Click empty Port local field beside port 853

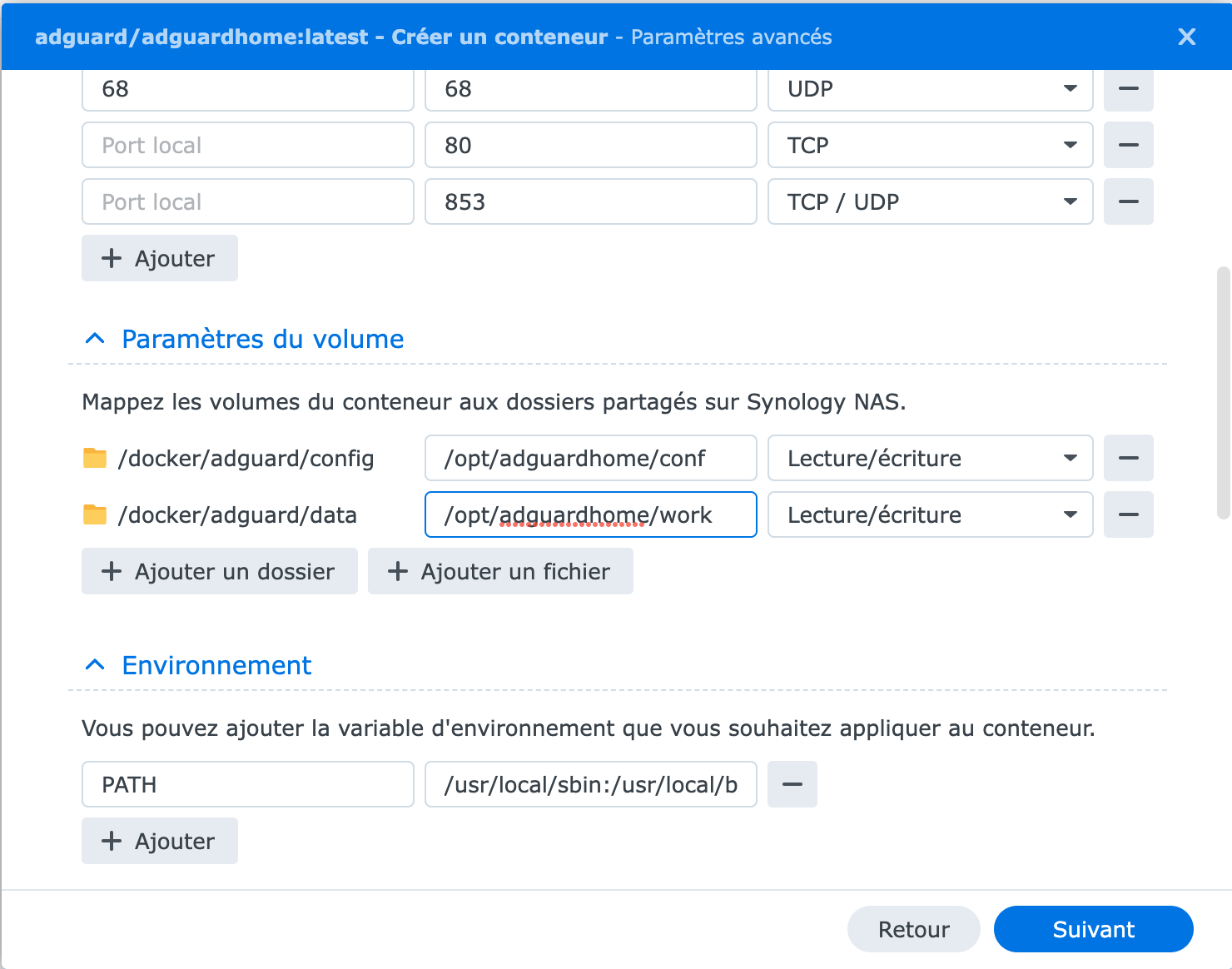248,201
